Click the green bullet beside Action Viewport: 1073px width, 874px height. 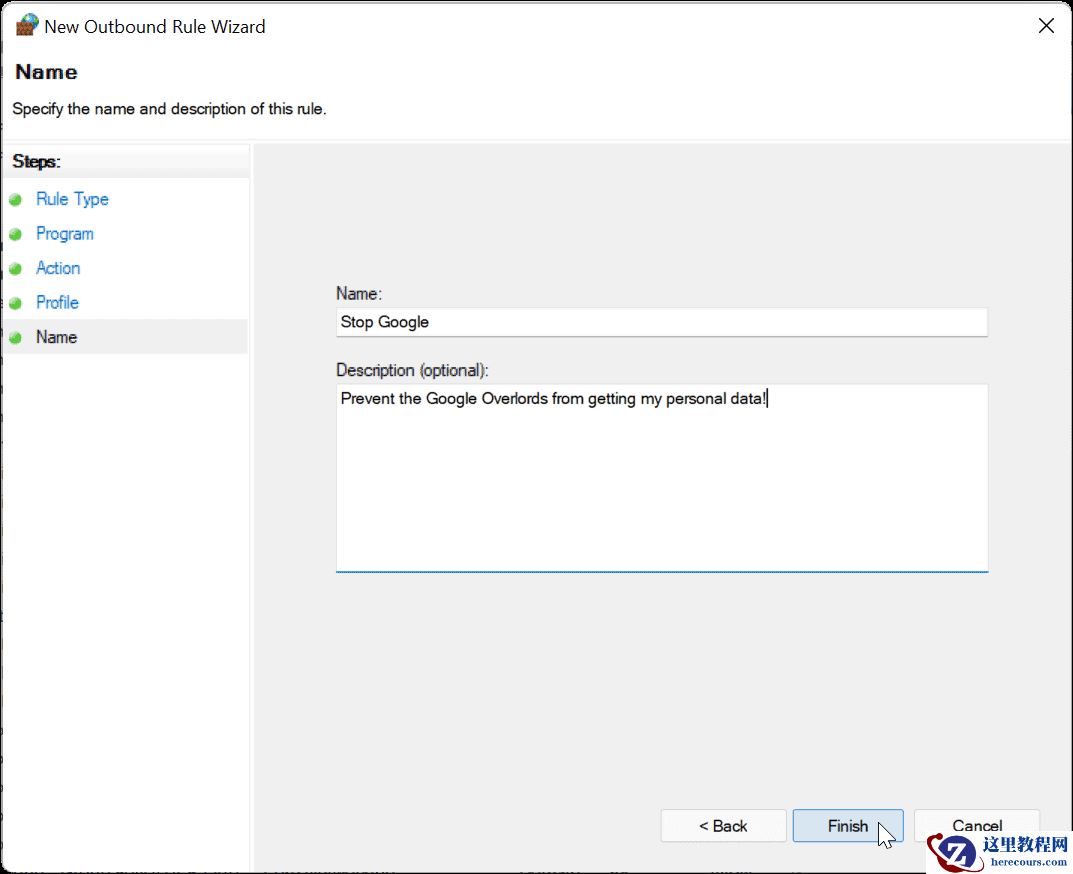(x=15, y=269)
